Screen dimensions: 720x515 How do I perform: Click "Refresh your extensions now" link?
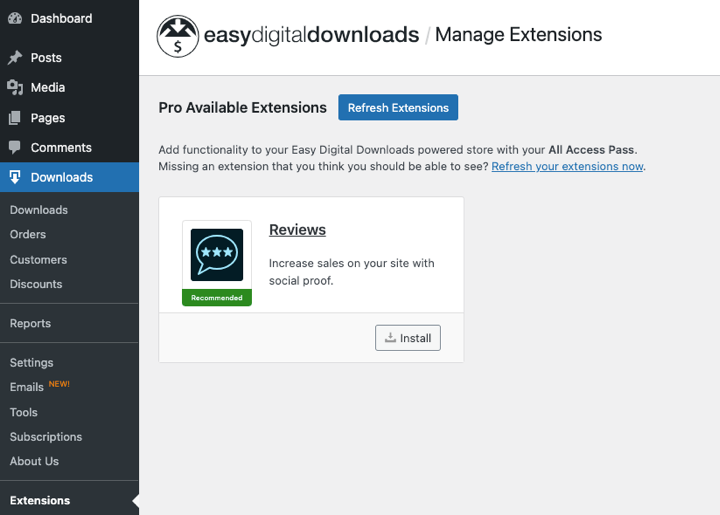pos(568,166)
